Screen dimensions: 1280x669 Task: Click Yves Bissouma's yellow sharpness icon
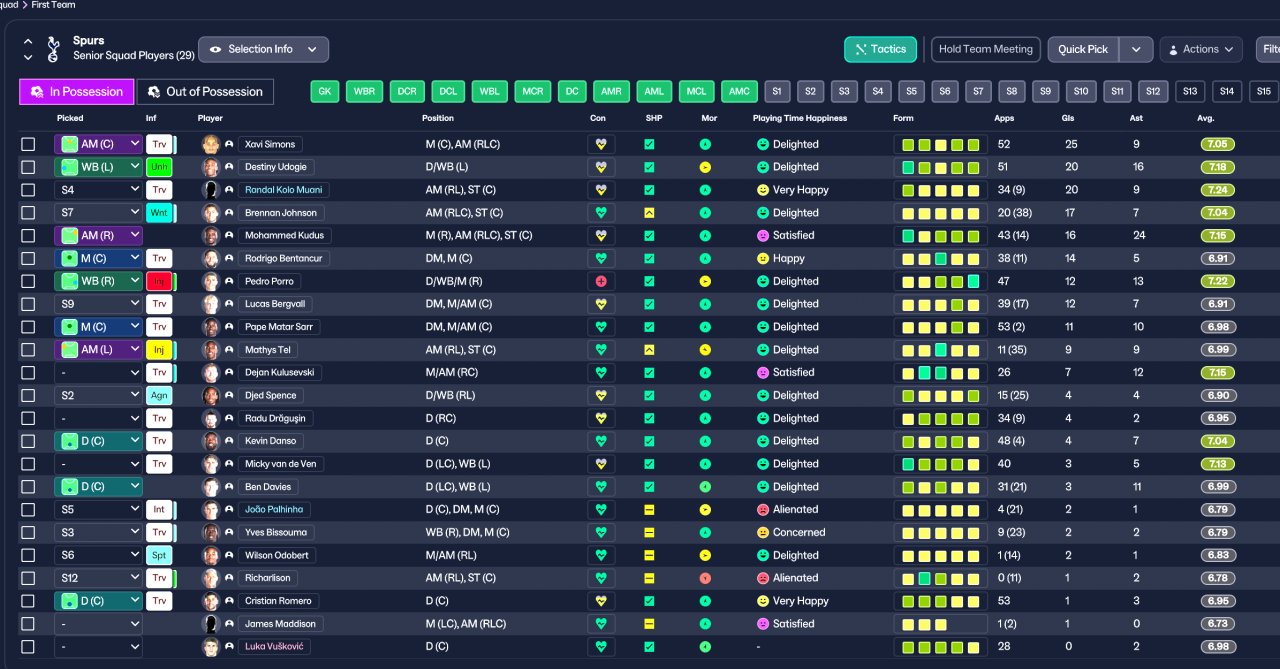click(649, 532)
